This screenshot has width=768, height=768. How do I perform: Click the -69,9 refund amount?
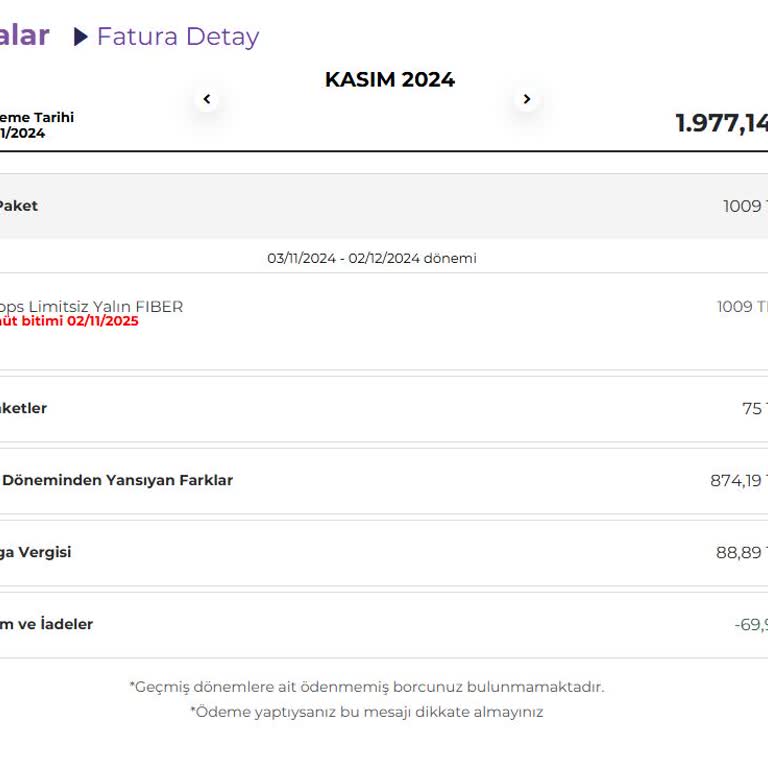(750, 624)
